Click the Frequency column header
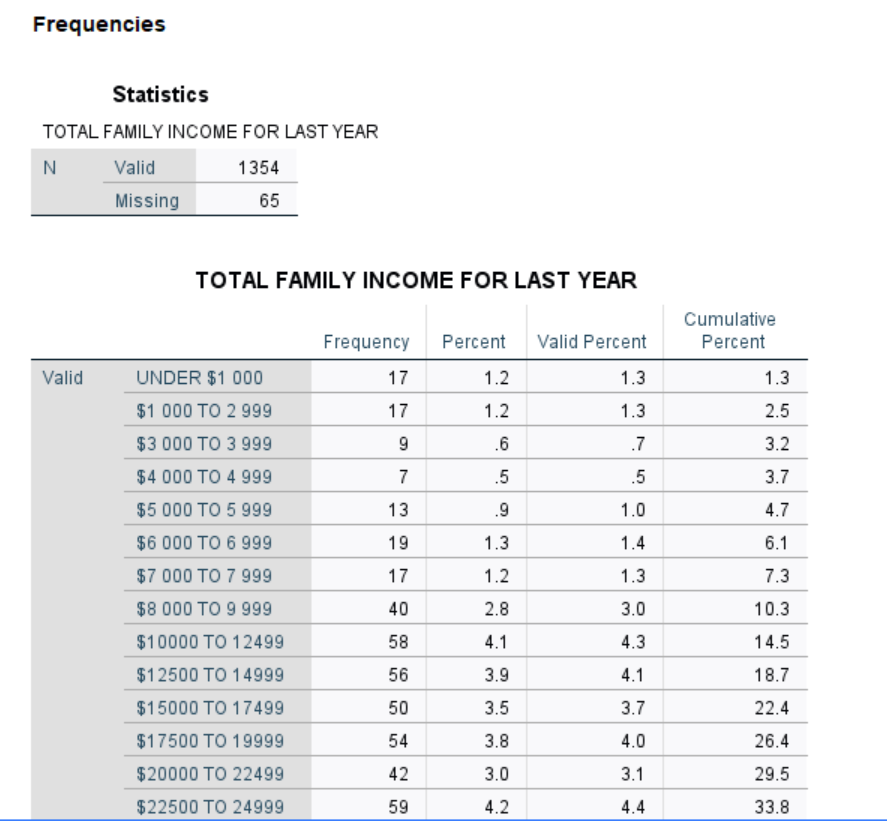This screenshot has width=887, height=821. (367, 342)
